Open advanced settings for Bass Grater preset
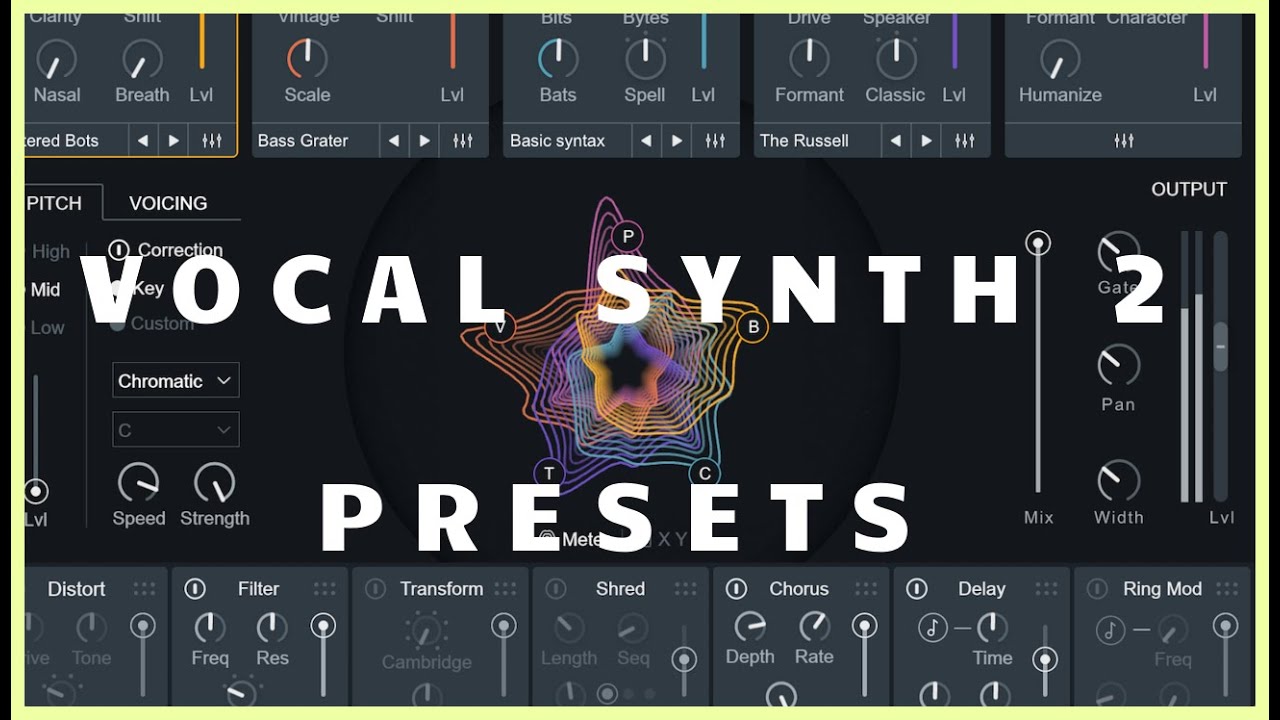Screen dimensions: 1280x720 (x=462, y=141)
